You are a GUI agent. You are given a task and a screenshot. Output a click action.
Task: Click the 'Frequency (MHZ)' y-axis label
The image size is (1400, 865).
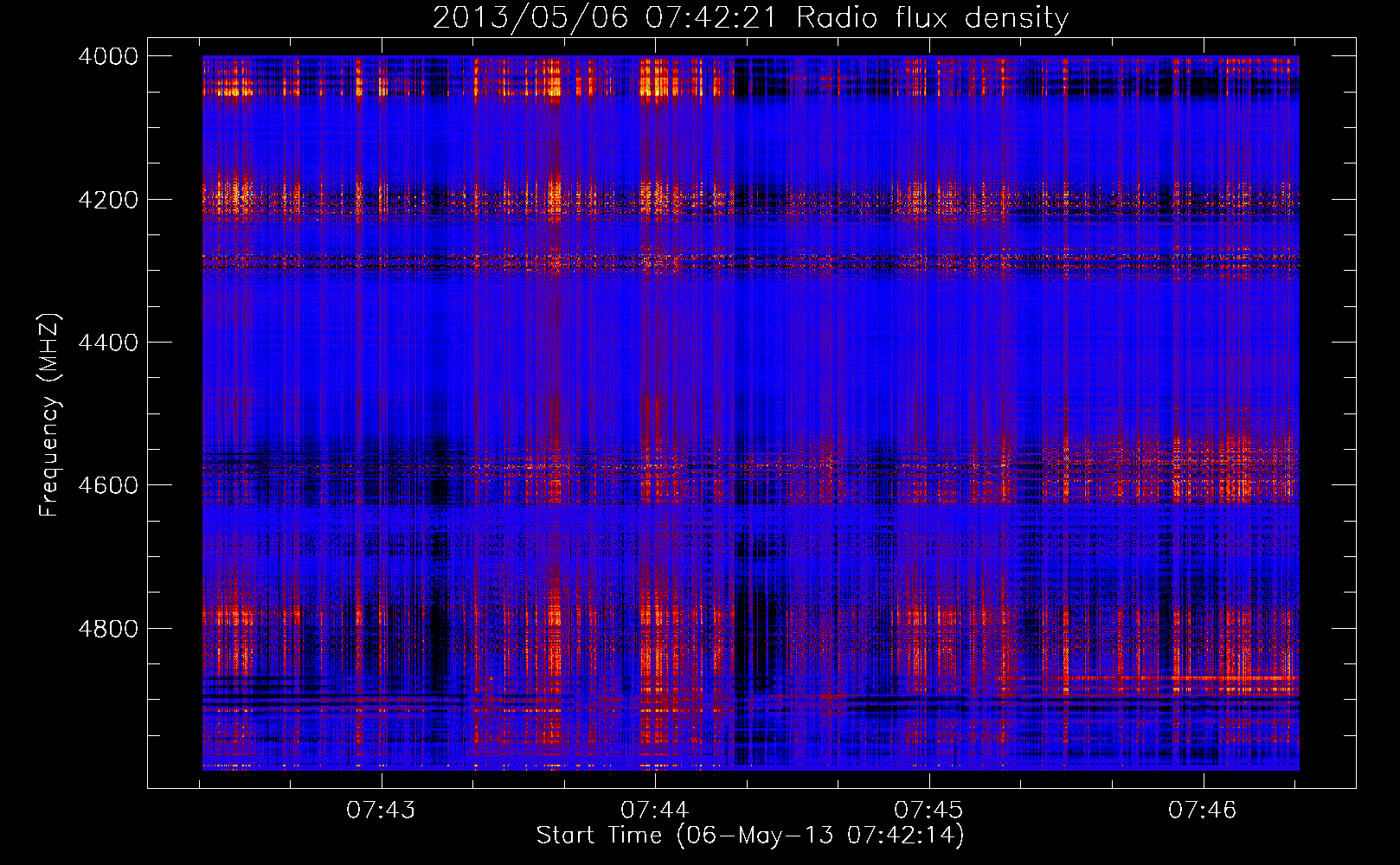[49, 414]
